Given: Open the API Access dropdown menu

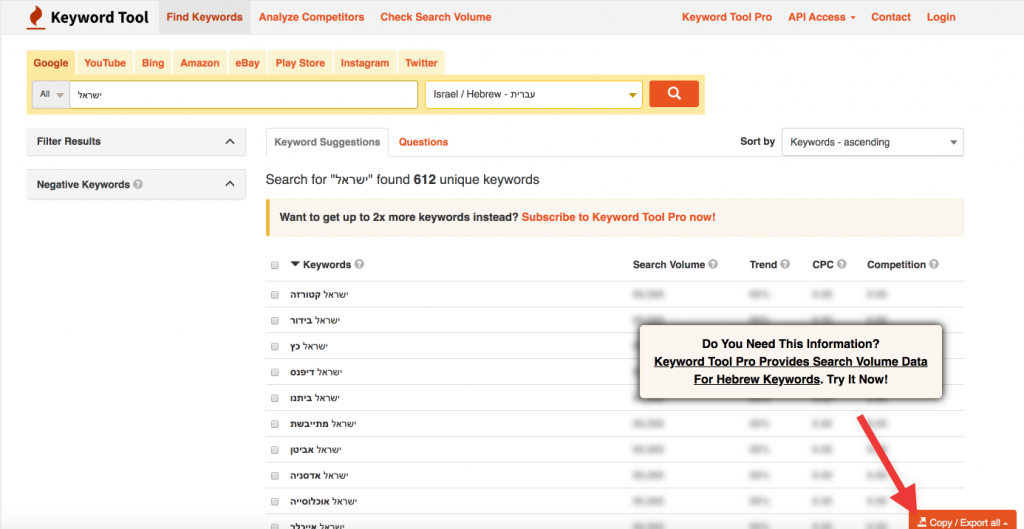Looking at the screenshot, I should point(822,17).
